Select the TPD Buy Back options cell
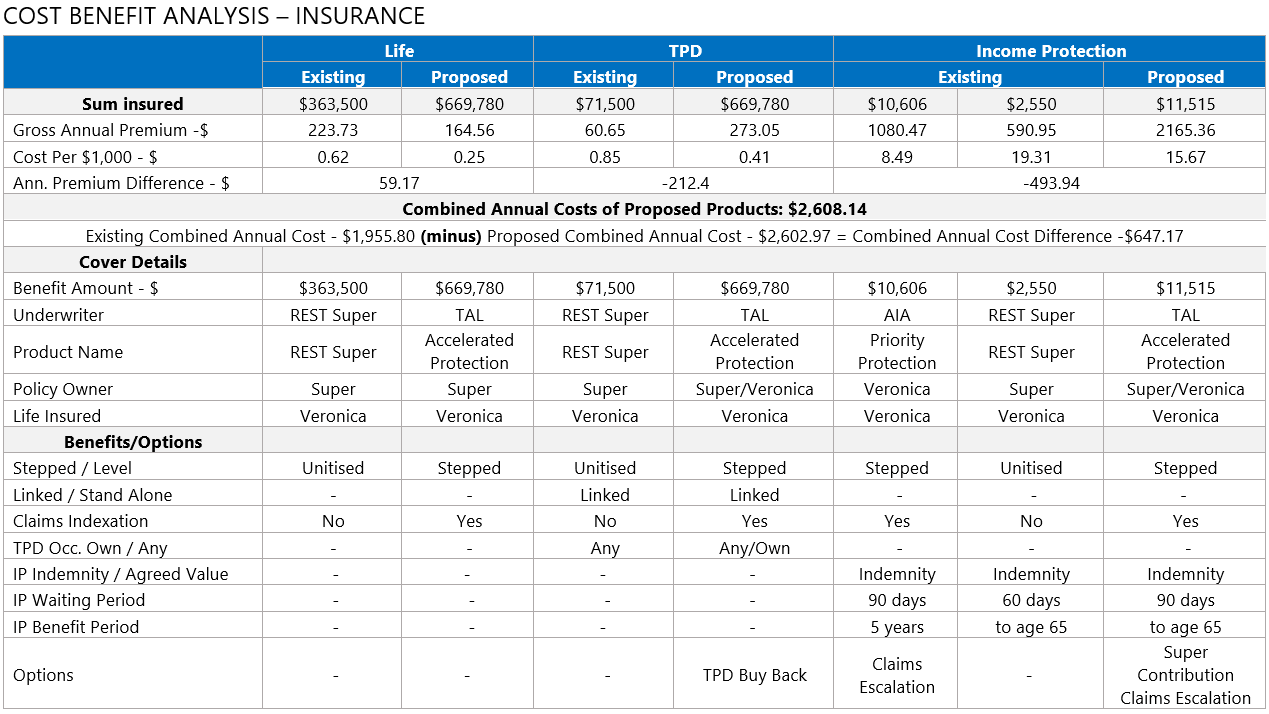The height and width of the screenshot is (714, 1269). (754, 675)
